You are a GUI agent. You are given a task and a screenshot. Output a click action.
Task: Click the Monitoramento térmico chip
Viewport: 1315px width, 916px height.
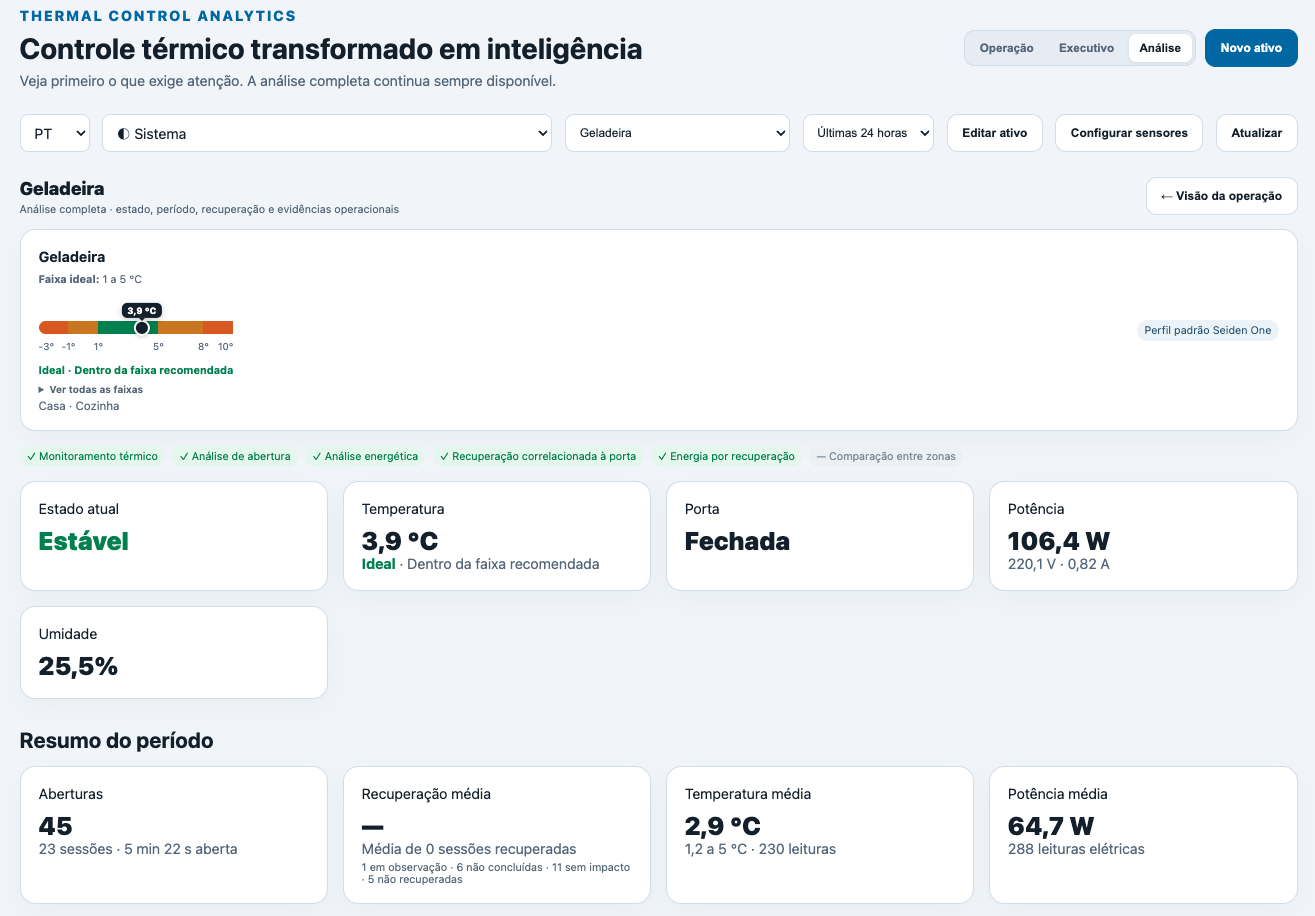(x=93, y=456)
